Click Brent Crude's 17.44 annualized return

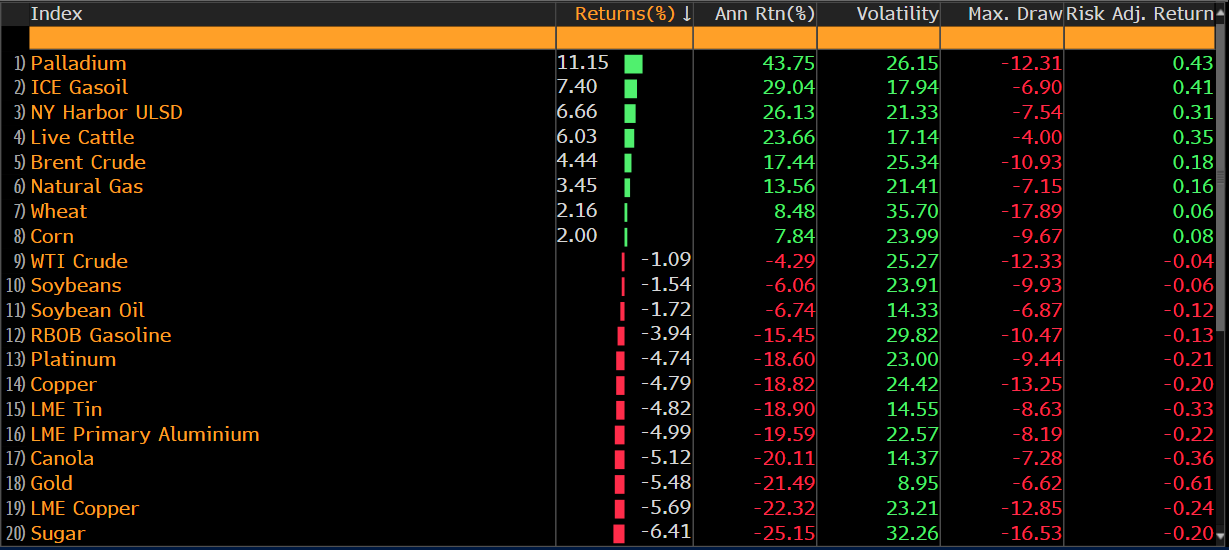point(789,162)
